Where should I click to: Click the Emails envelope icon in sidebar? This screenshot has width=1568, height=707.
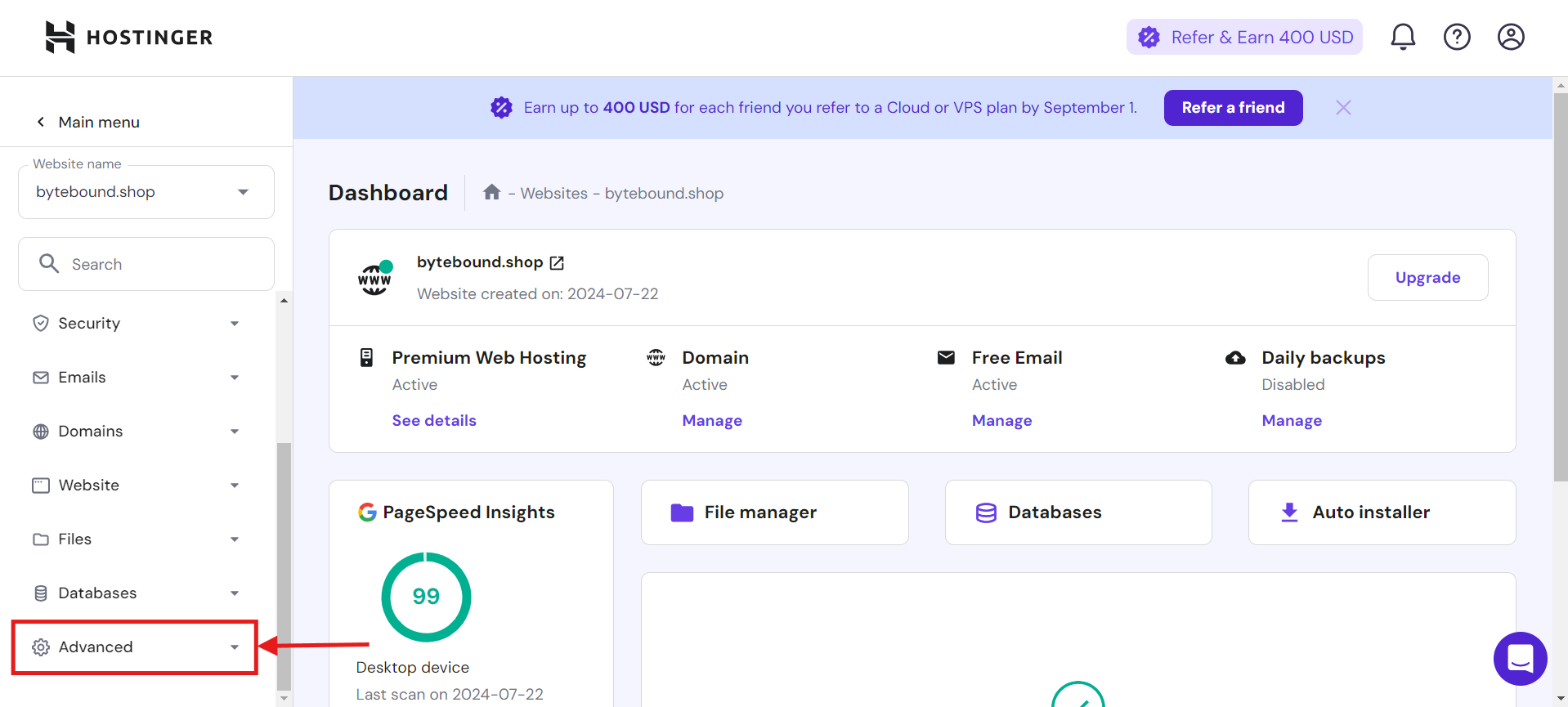[x=41, y=378]
